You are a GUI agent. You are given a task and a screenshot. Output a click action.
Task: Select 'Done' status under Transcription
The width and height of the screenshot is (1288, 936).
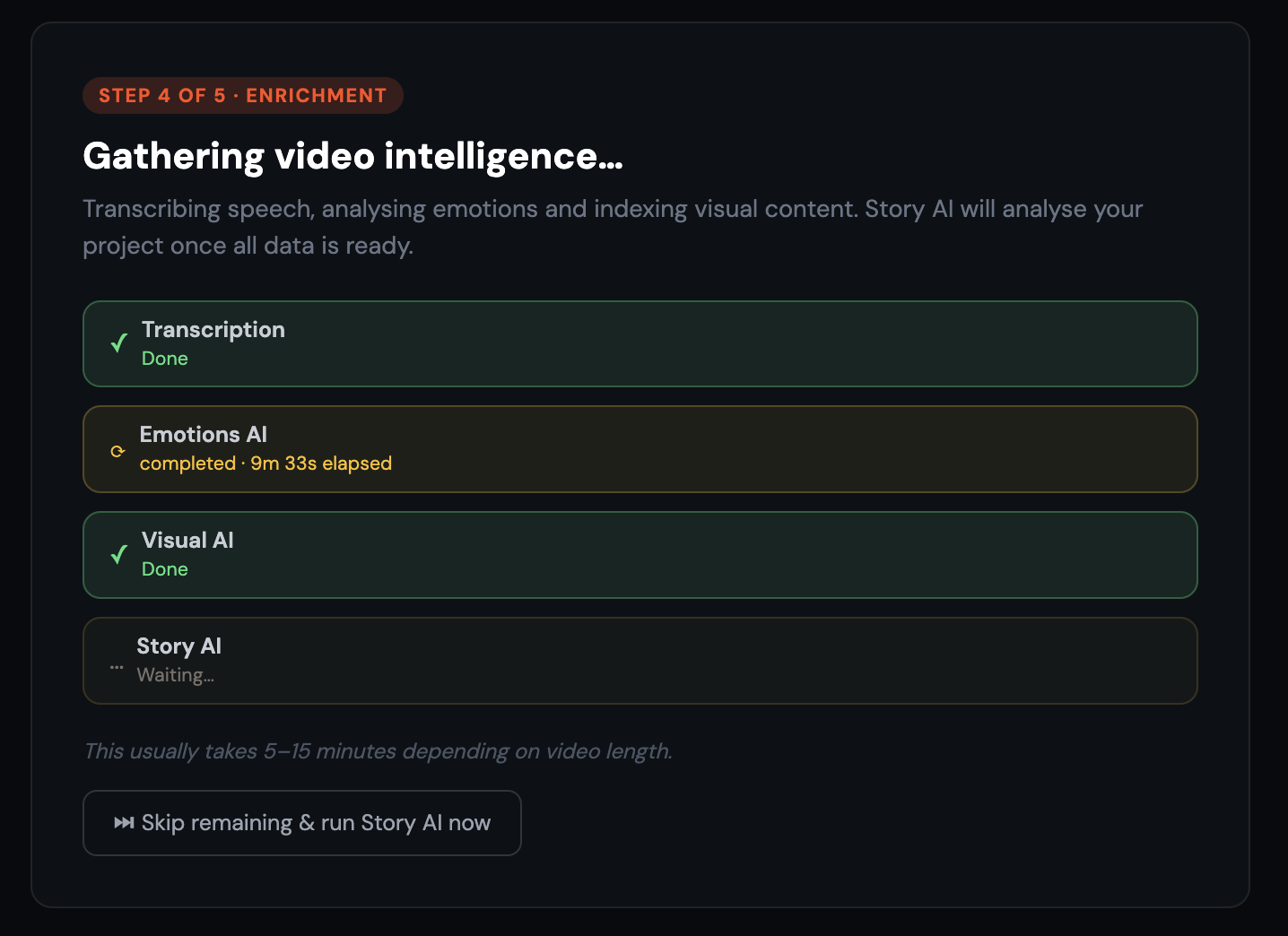click(x=165, y=359)
